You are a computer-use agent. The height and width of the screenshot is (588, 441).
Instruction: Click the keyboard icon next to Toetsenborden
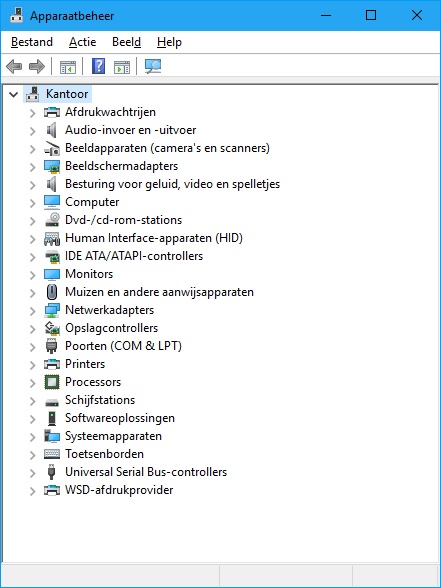(52, 454)
